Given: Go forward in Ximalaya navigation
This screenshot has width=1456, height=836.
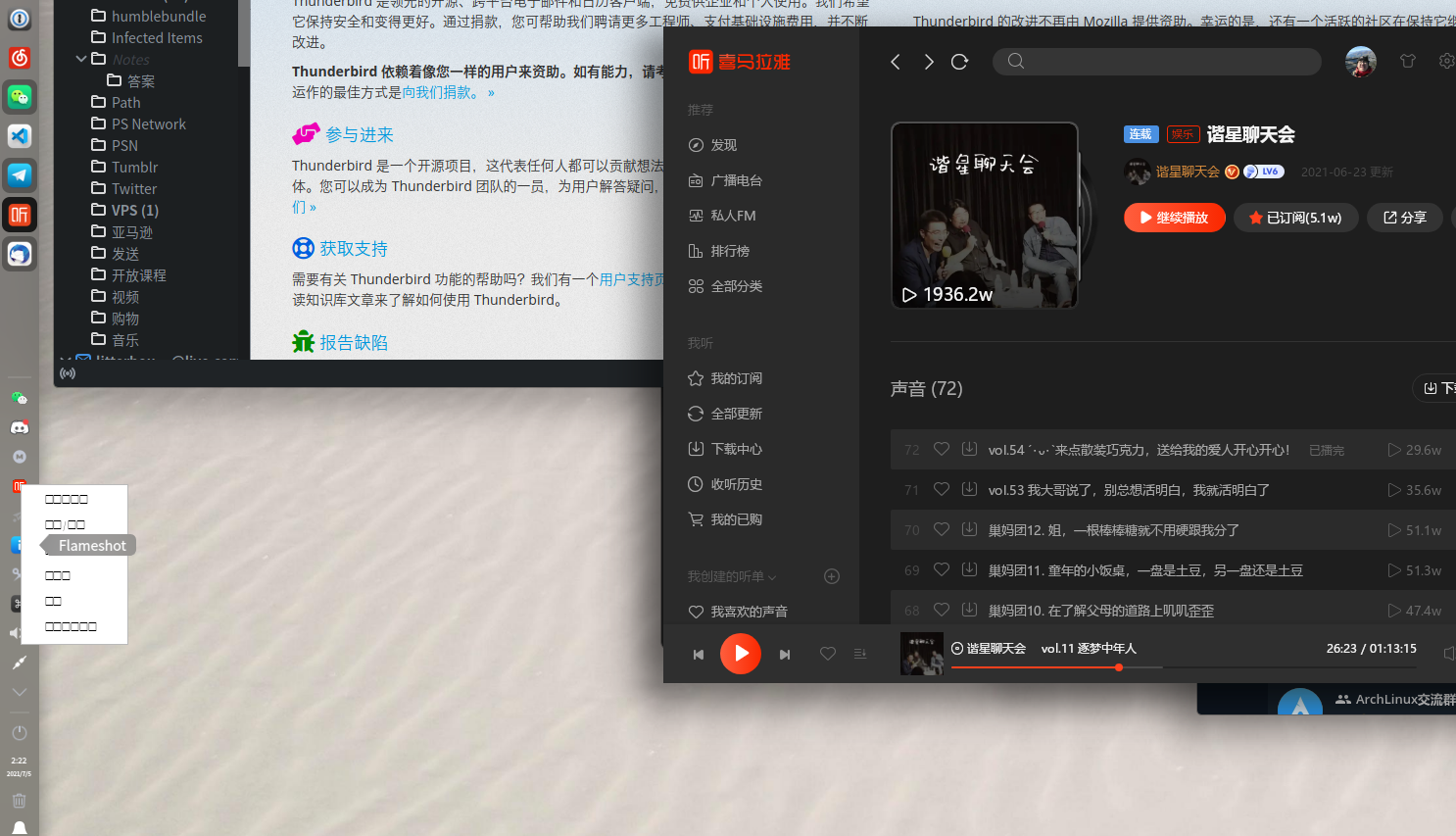Looking at the screenshot, I should pyautogui.click(x=928, y=62).
